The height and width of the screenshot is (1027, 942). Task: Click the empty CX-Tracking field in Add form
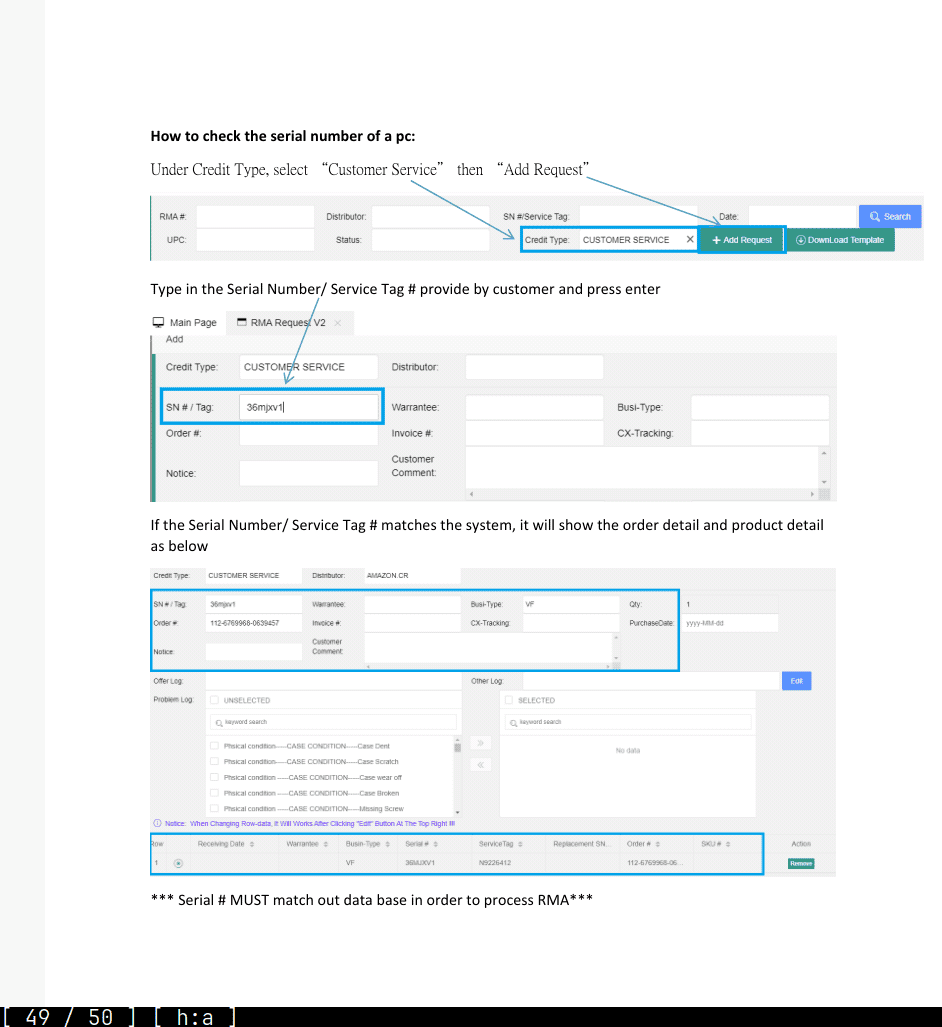760,433
